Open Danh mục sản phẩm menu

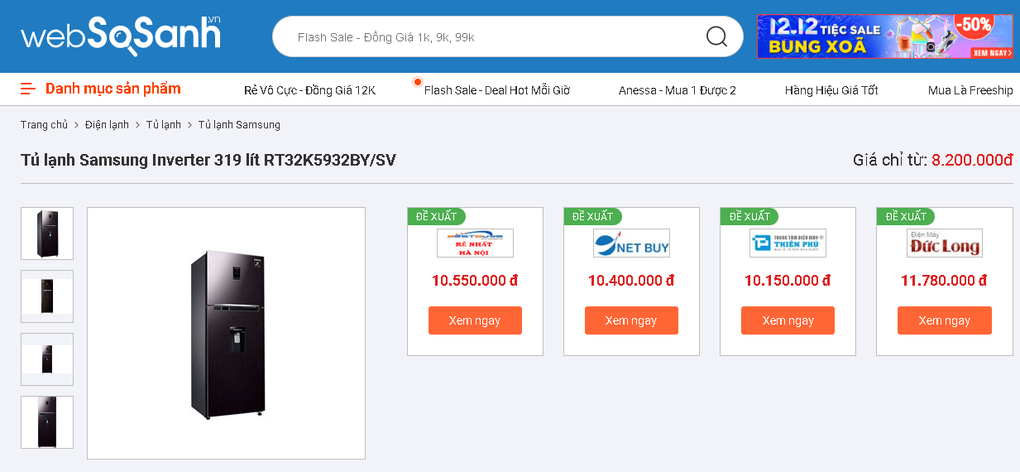point(113,89)
